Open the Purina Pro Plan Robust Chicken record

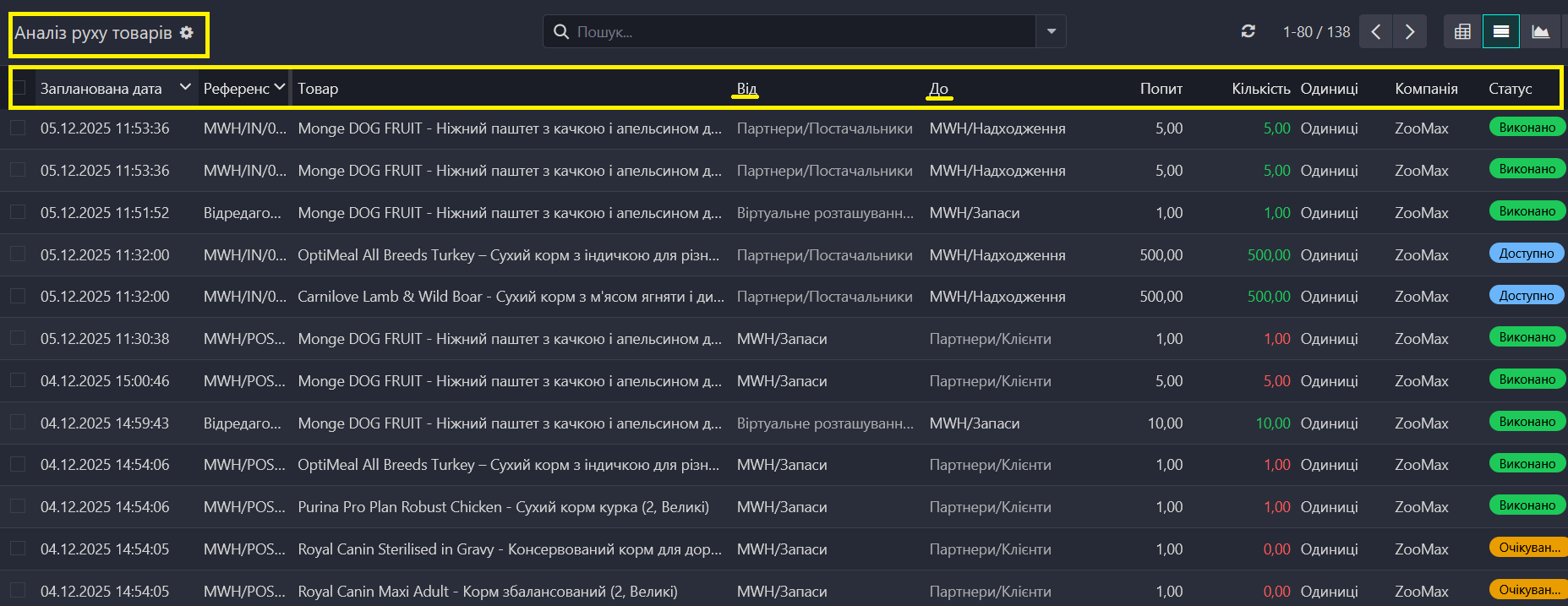click(x=503, y=507)
